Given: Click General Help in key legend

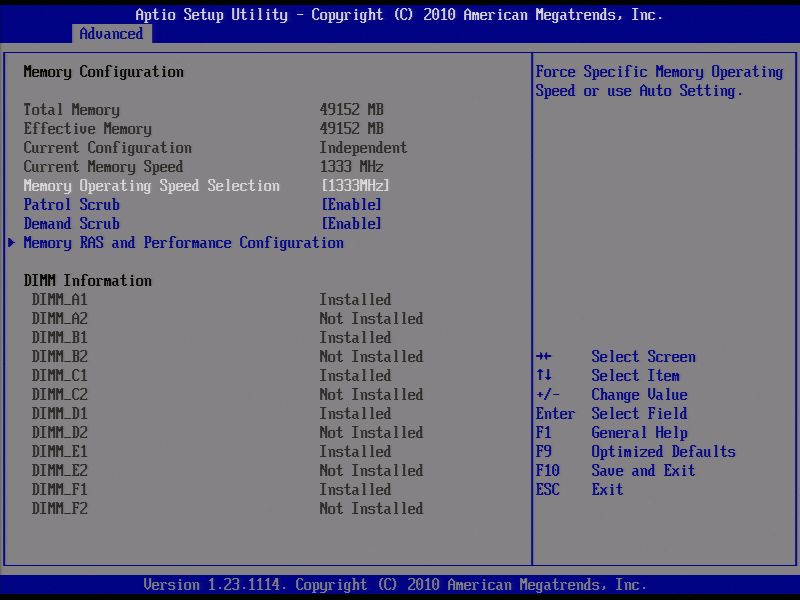Looking at the screenshot, I should [638, 432].
